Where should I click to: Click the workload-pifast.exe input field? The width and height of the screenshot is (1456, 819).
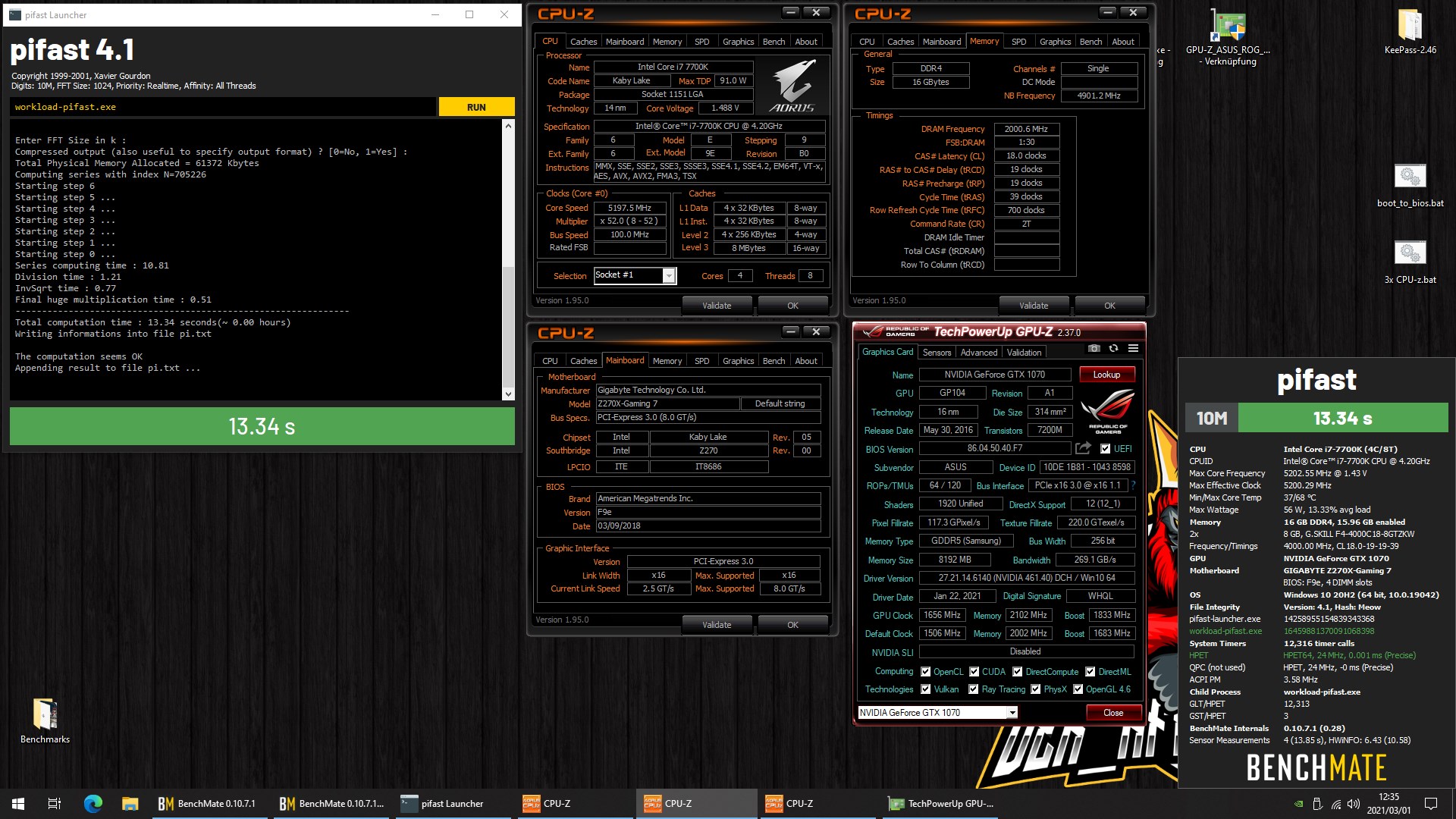[x=223, y=107]
